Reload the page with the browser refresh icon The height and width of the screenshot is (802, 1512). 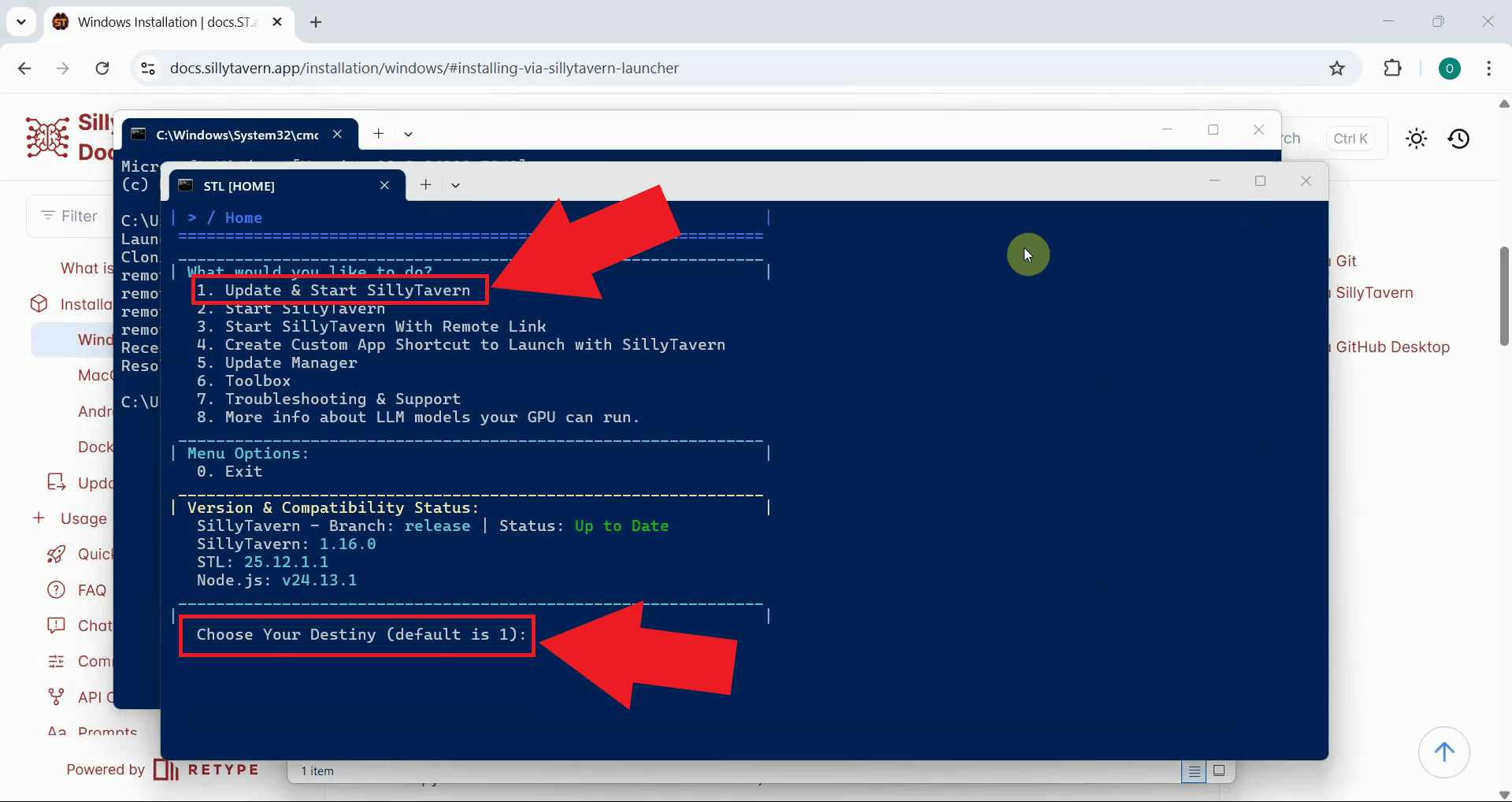click(102, 69)
